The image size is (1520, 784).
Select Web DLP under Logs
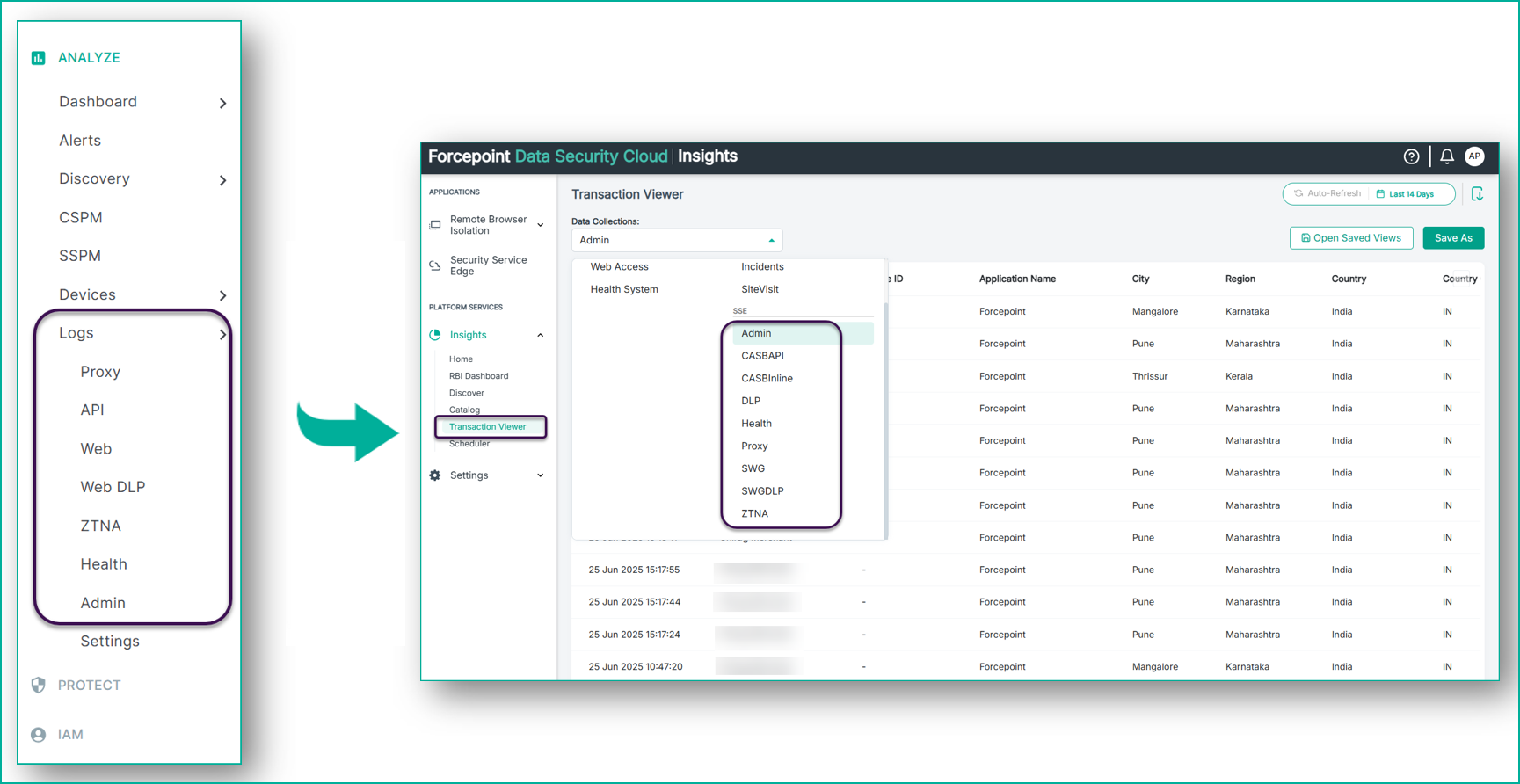[113, 487]
